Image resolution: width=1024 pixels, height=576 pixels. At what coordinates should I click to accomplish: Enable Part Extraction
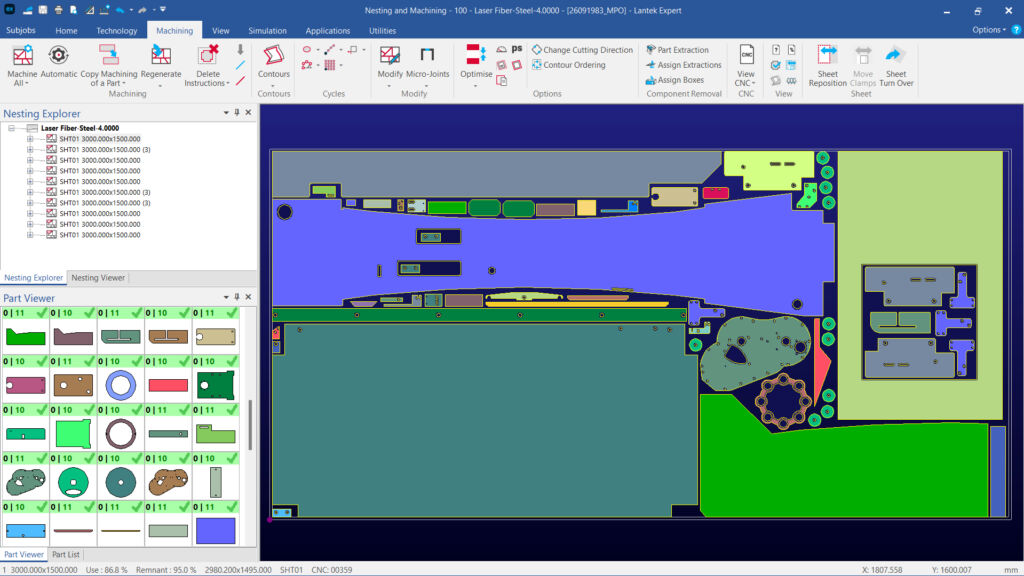[x=676, y=49]
